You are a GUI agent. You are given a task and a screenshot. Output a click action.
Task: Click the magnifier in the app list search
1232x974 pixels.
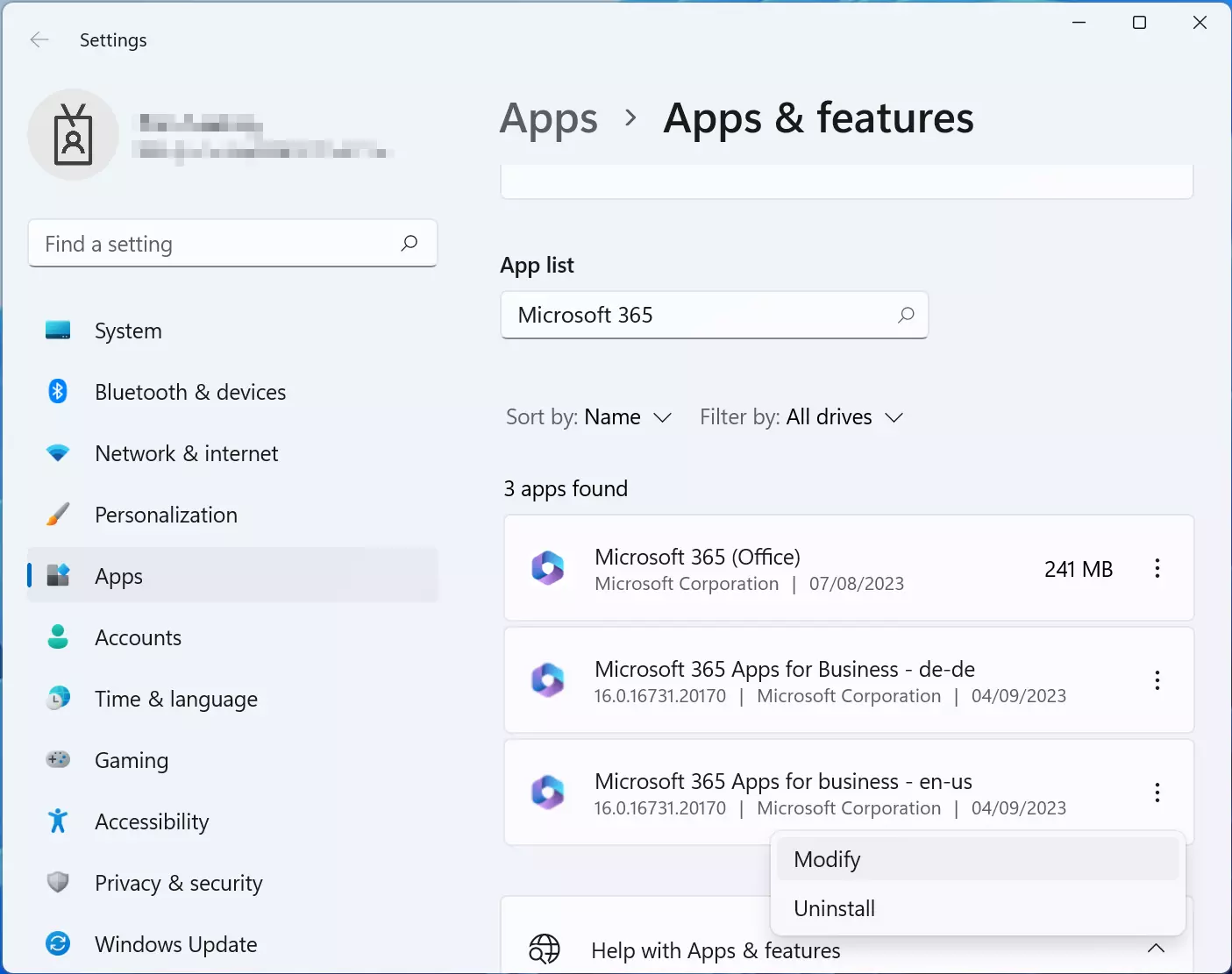click(x=906, y=315)
